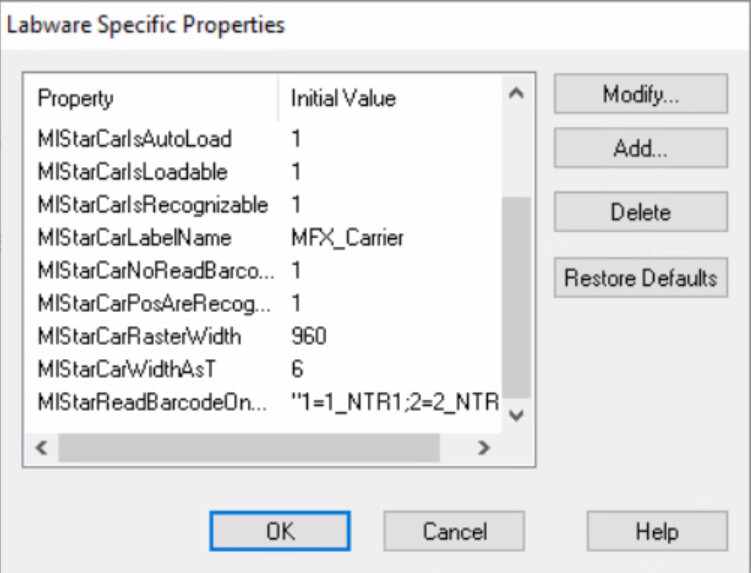Open Help for this dialog
The width and height of the screenshot is (751, 573).
pyautogui.click(x=657, y=531)
